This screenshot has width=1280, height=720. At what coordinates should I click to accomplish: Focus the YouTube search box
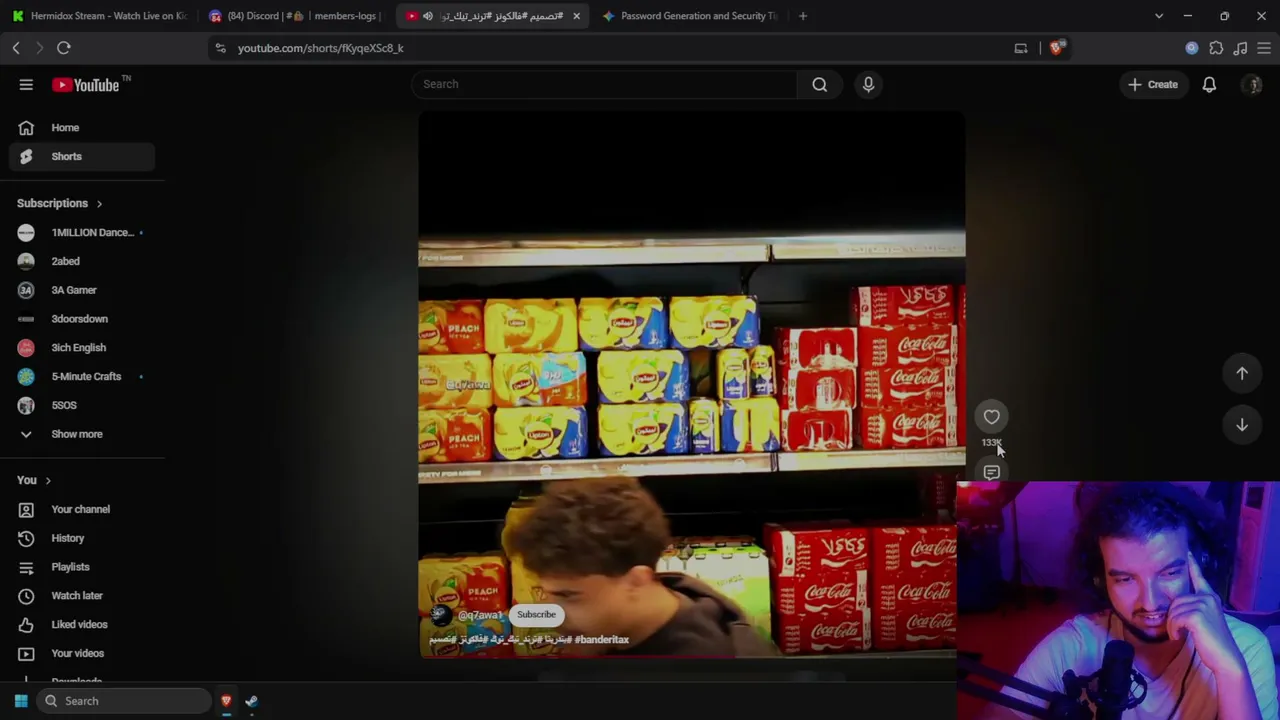pyautogui.click(x=604, y=84)
